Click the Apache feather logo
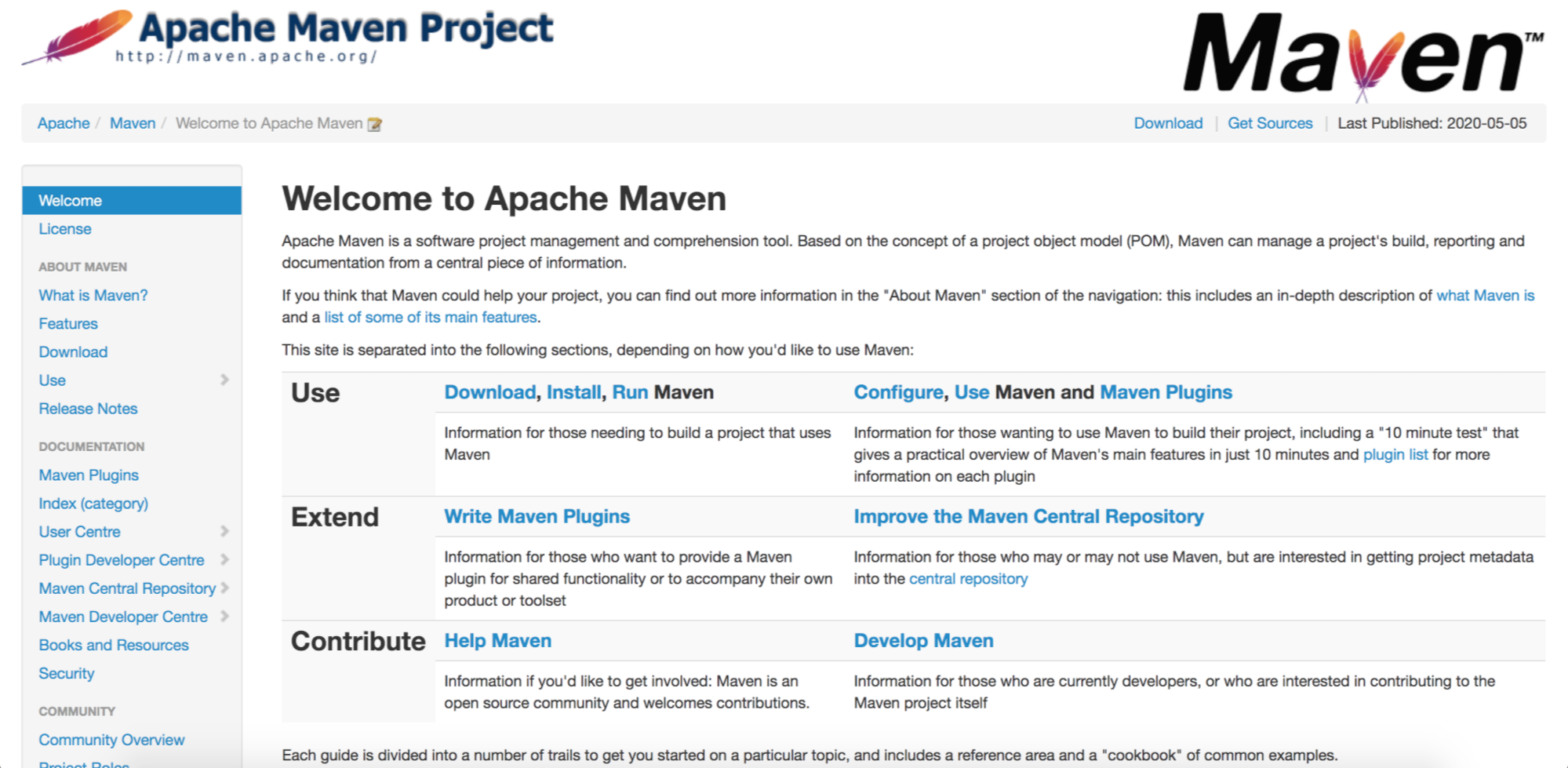 coord(77,36)
